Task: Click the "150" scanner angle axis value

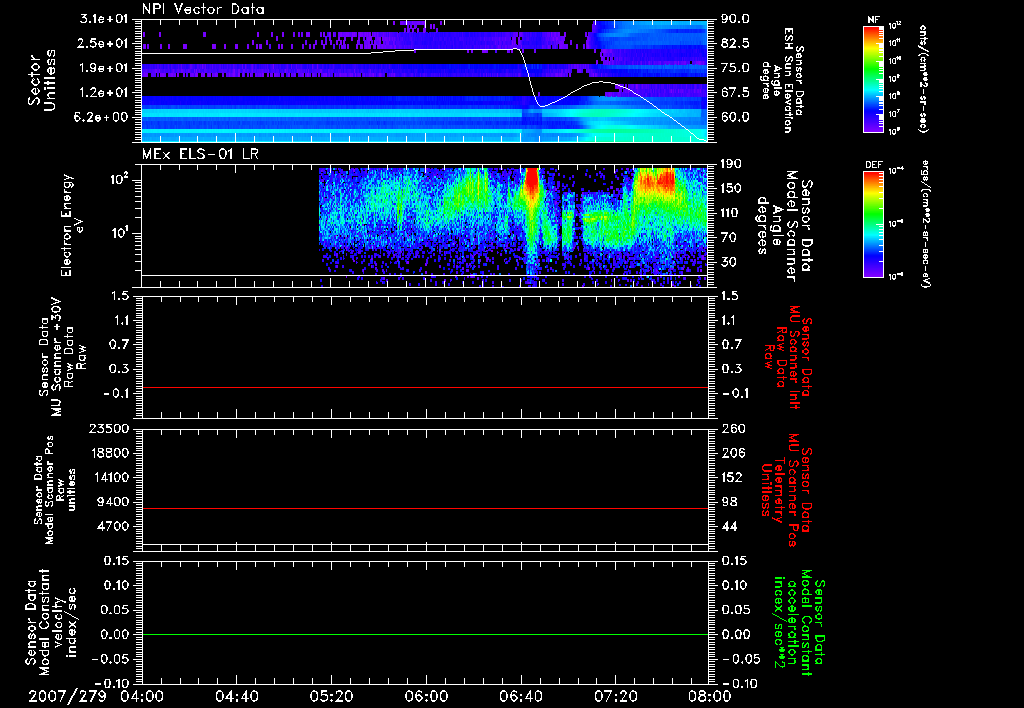Action: tap(731, 188)
